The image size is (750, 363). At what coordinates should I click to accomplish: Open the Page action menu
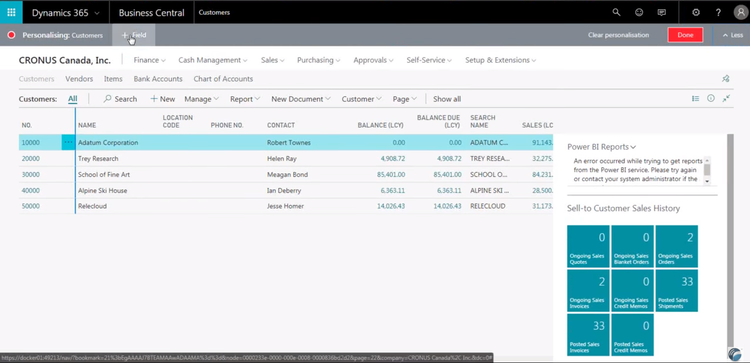[405, 99]
